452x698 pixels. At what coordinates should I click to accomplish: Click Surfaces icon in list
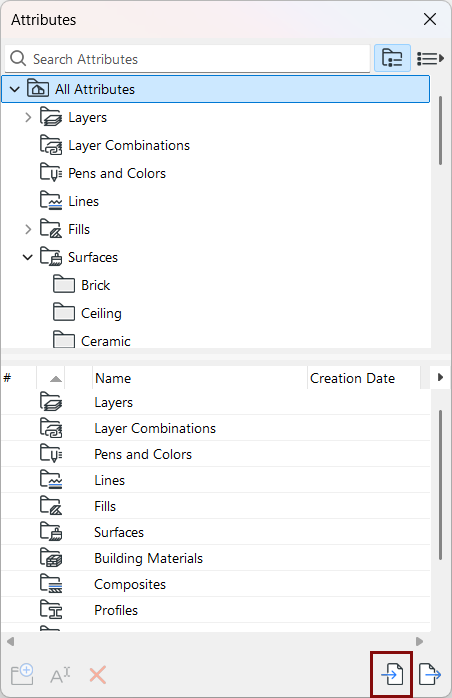(51, 532)
